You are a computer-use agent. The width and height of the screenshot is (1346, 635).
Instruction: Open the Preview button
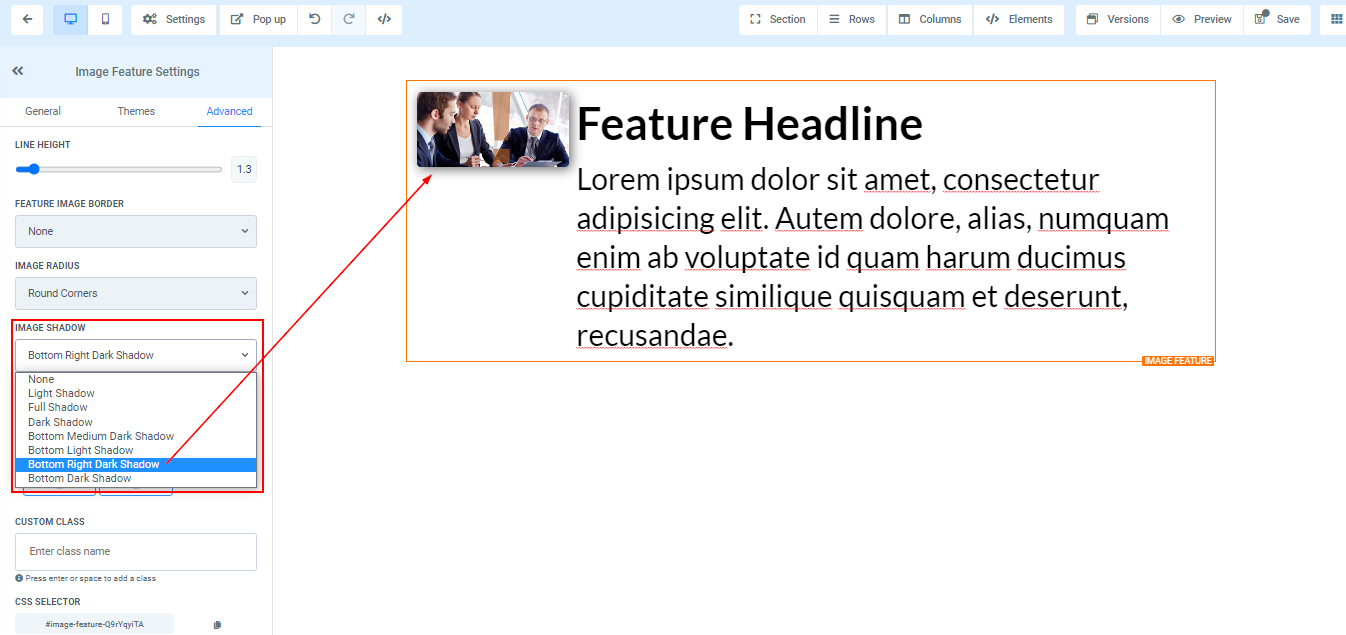[1202, 19]
